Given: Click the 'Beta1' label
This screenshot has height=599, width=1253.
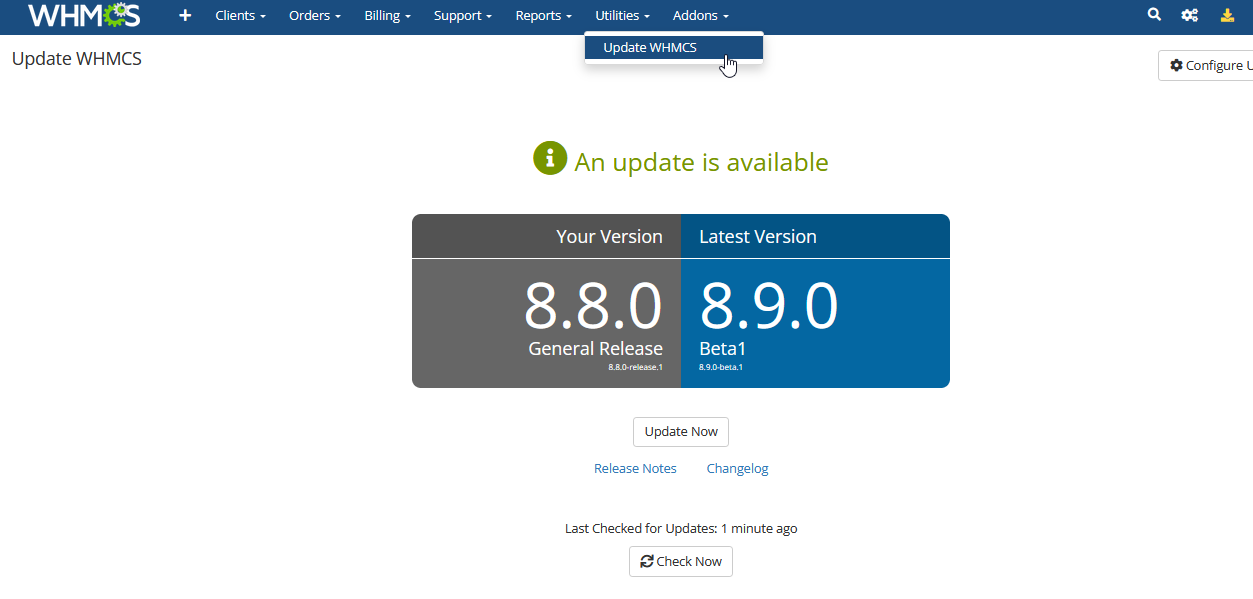Looking at the screenshot, I should point(723,349).
